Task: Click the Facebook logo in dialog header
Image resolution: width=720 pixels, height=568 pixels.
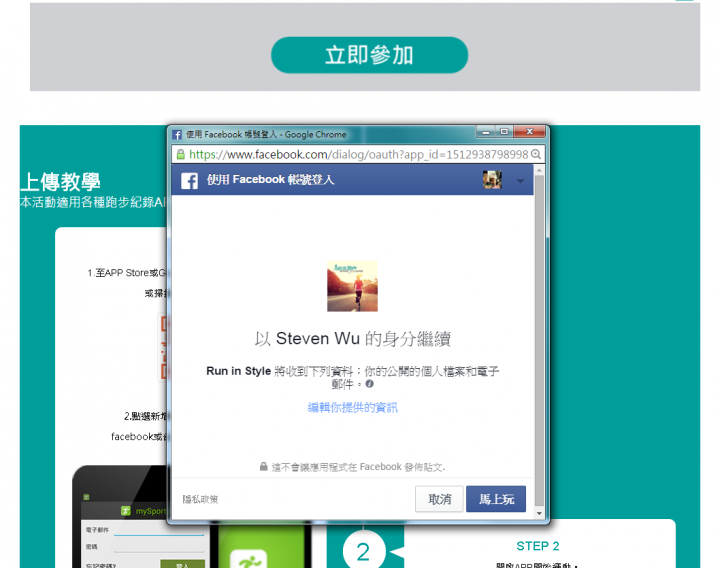Action: coord(189,180)
